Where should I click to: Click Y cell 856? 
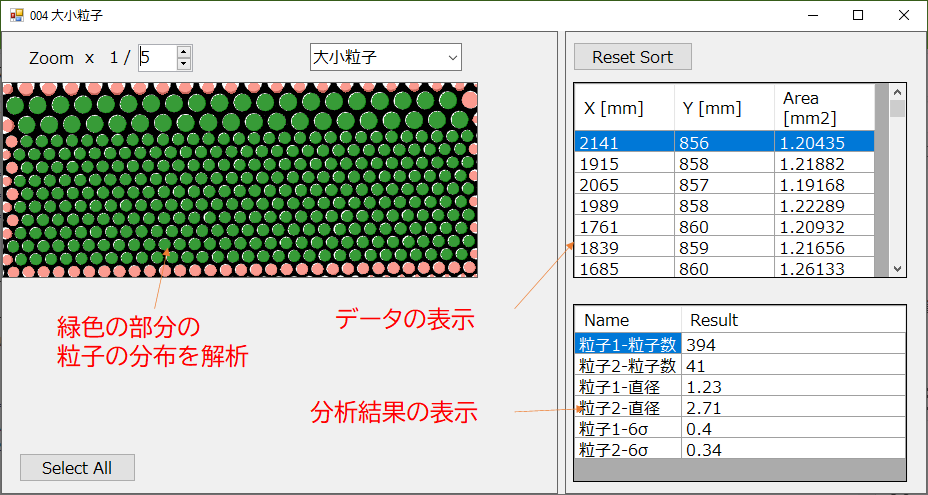tap(724, 142)
